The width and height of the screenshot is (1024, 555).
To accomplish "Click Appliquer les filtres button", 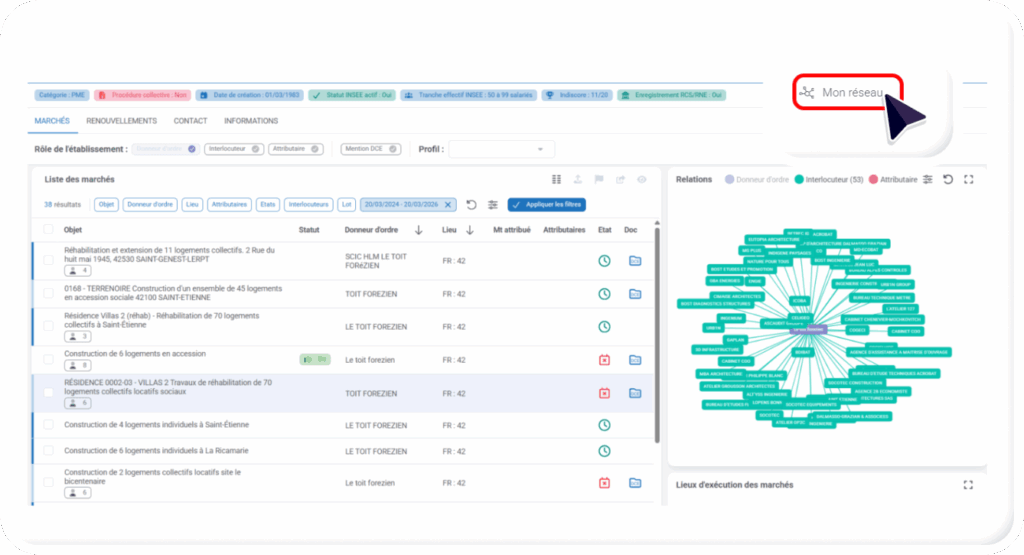I will tap(546, 204).
